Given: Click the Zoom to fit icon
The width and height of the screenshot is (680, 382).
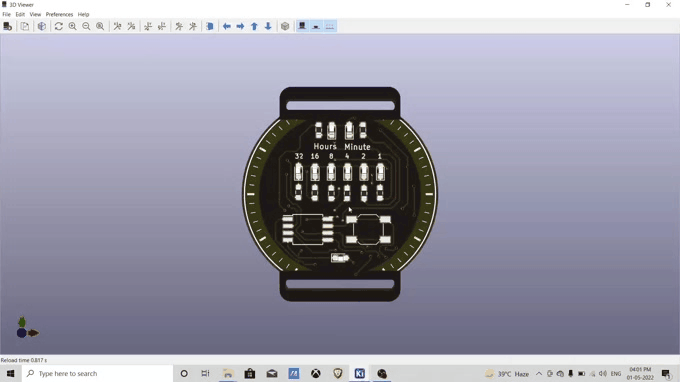Looking at the screenshot, I should [100, 26].
